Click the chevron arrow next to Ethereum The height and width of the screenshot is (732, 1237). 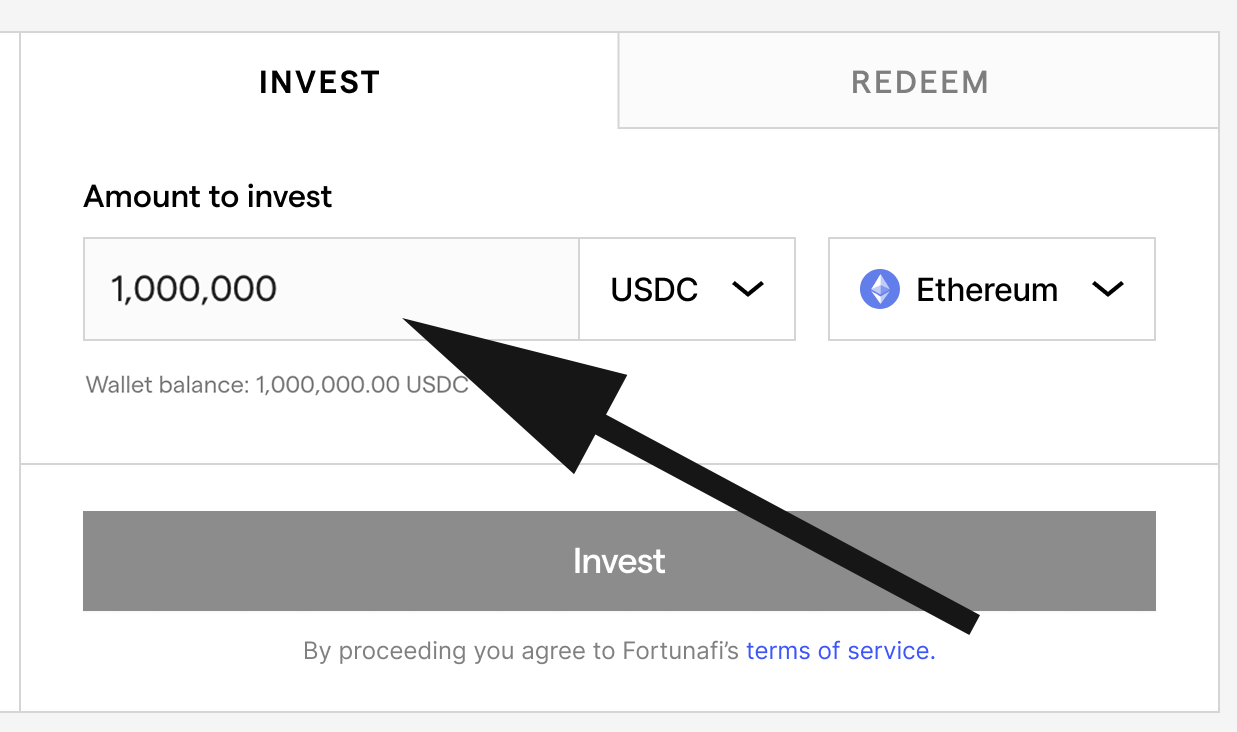1108,289
